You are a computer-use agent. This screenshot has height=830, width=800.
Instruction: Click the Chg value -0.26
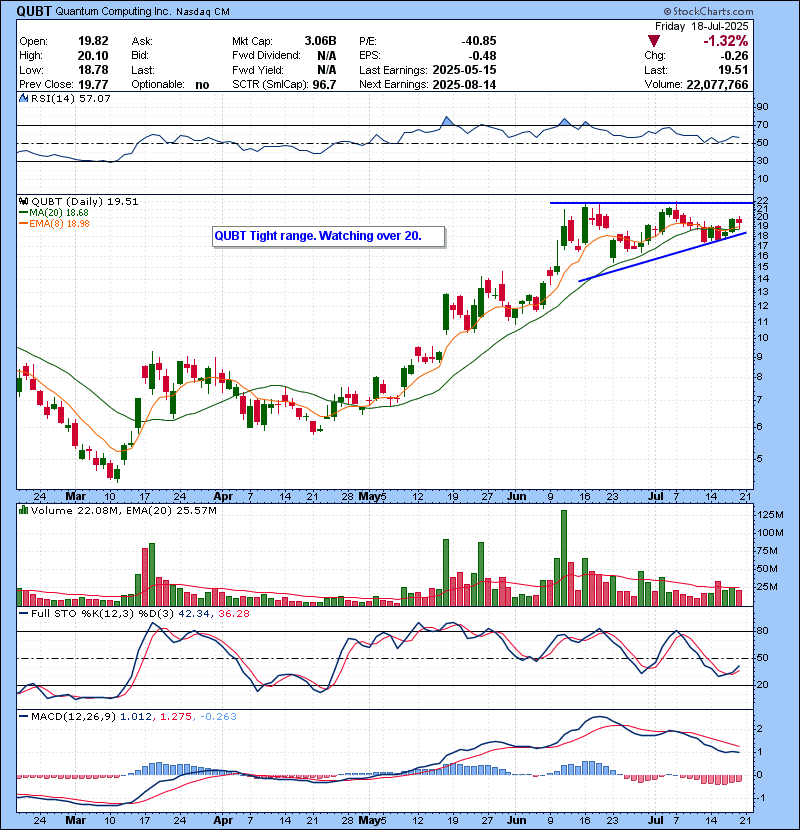coord(734,56)
